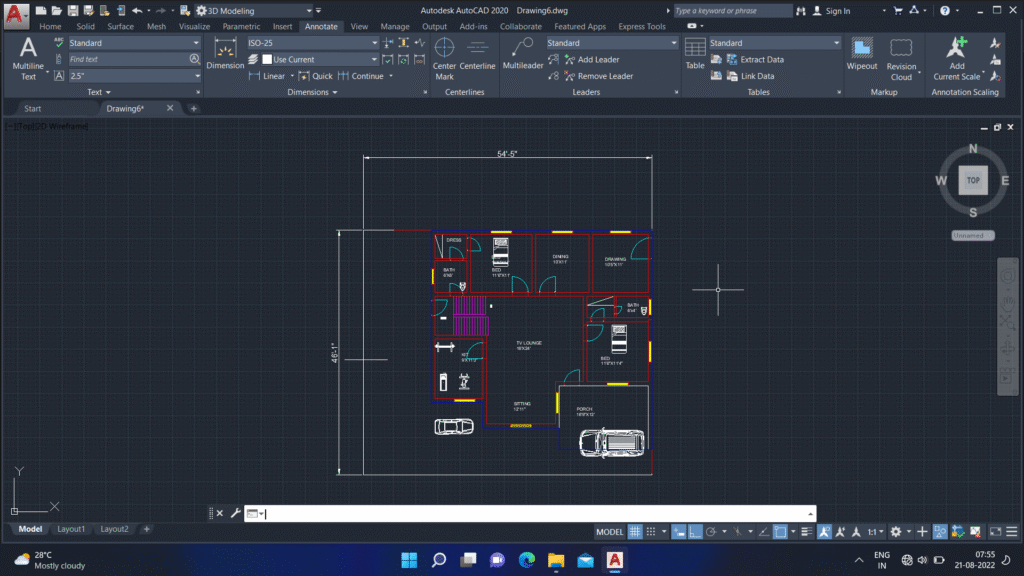
Task: Toggle ortho mode in status bar
Action: (x=696, y=532)
